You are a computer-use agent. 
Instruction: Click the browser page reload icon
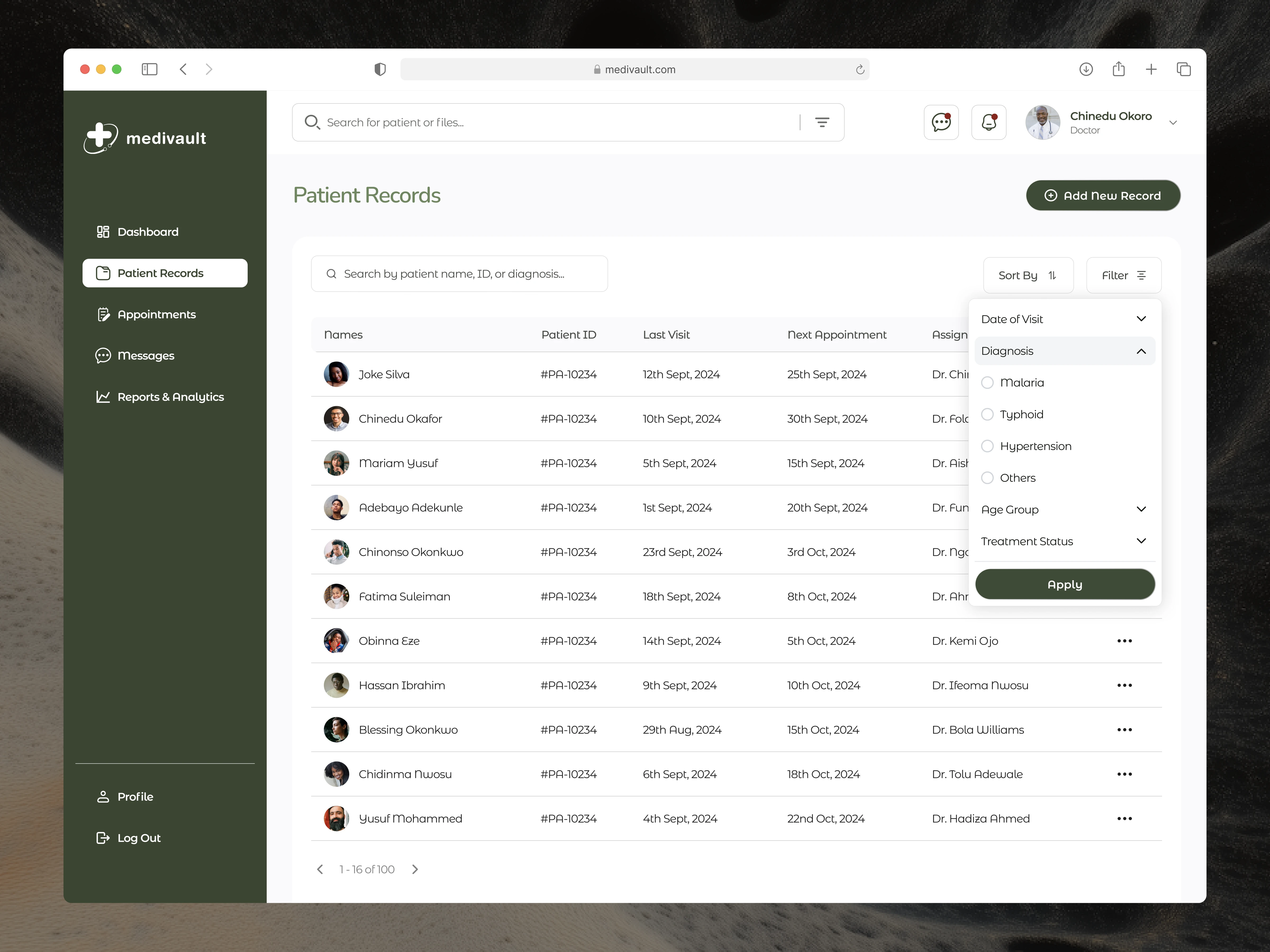(x=860, y=70)
